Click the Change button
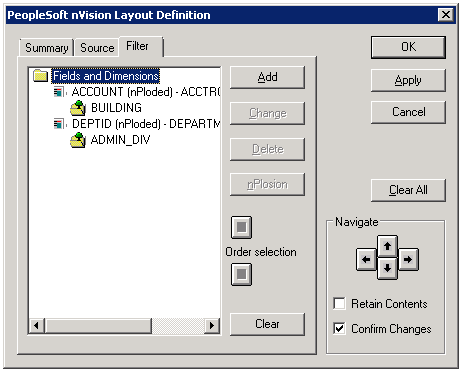The width and height of the screenshot is (462, 372). 267,113
